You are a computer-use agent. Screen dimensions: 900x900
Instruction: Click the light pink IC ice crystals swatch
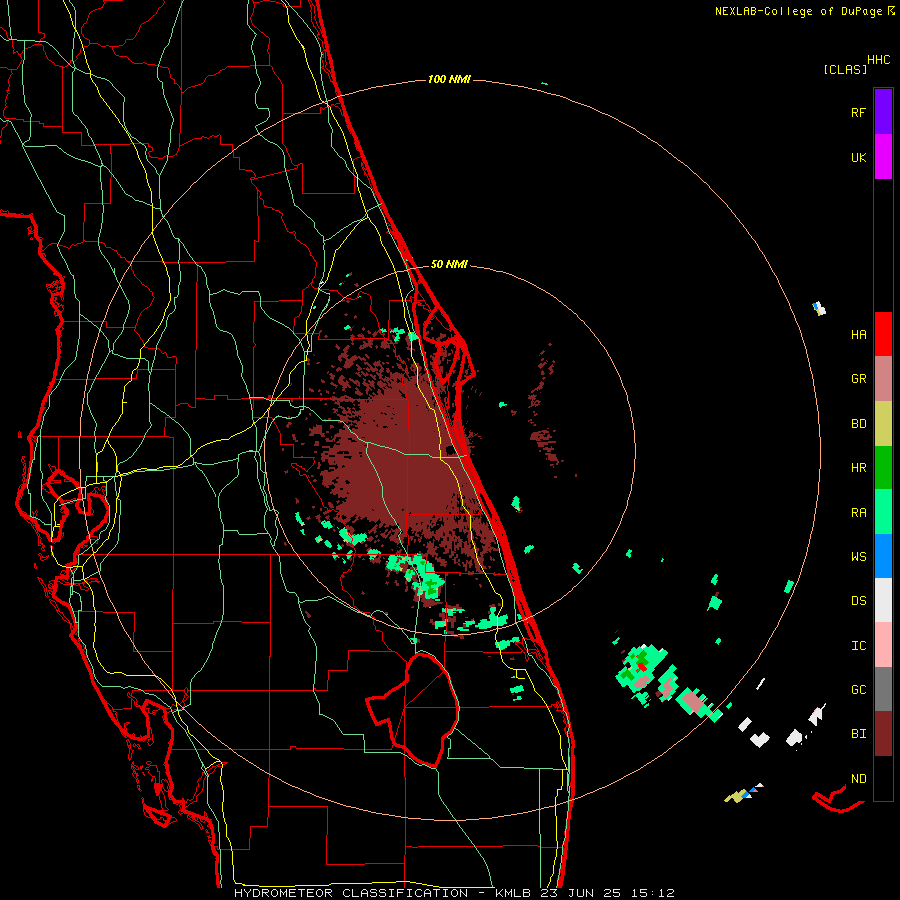tap(883, 645)
